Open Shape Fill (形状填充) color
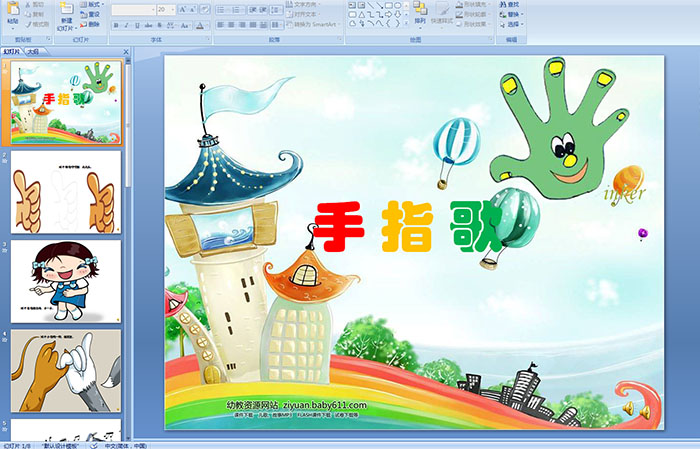 pyautogui.click(x=474, y=4)
